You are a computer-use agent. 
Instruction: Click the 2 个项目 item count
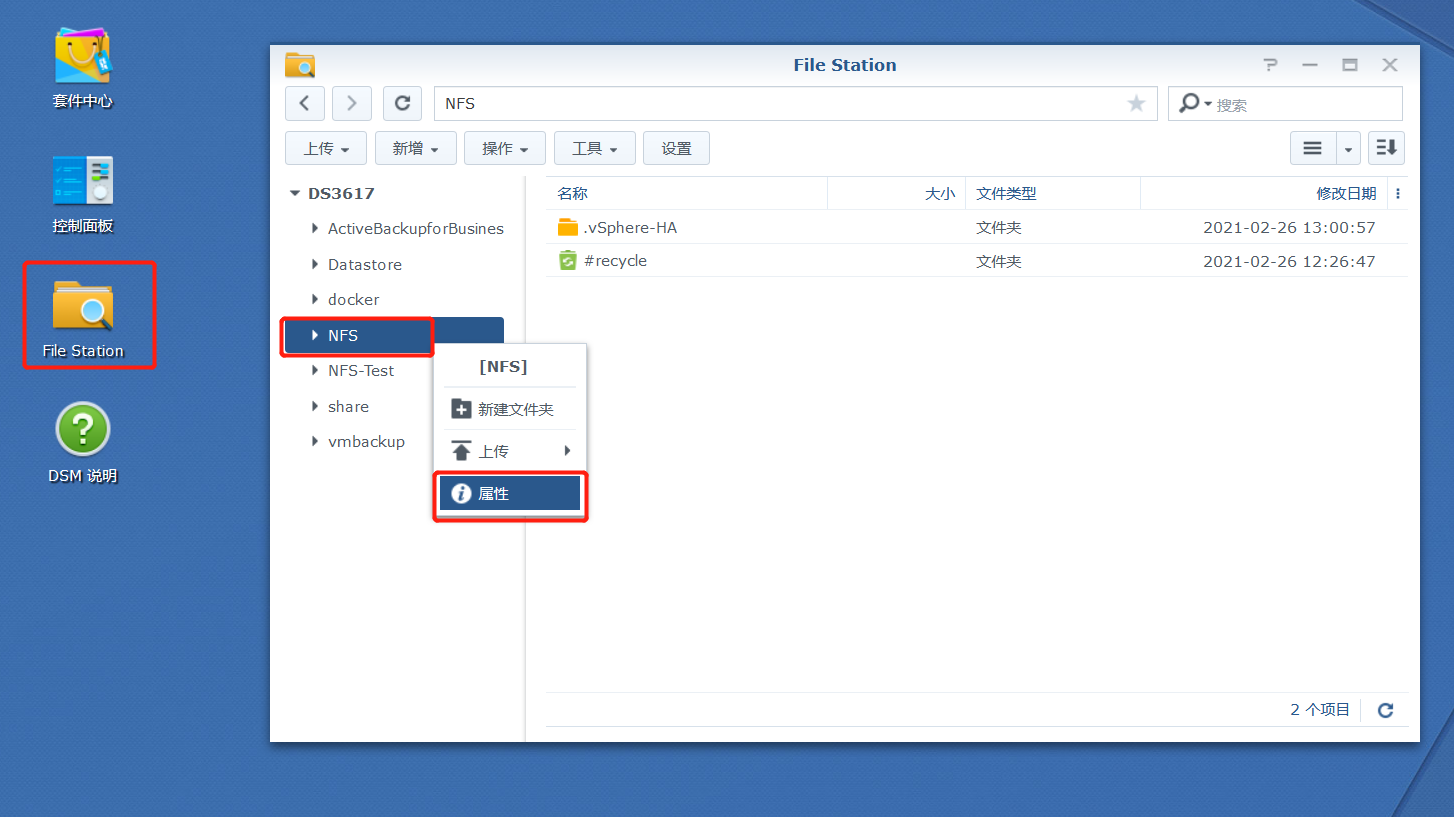tap(1320, 710)
